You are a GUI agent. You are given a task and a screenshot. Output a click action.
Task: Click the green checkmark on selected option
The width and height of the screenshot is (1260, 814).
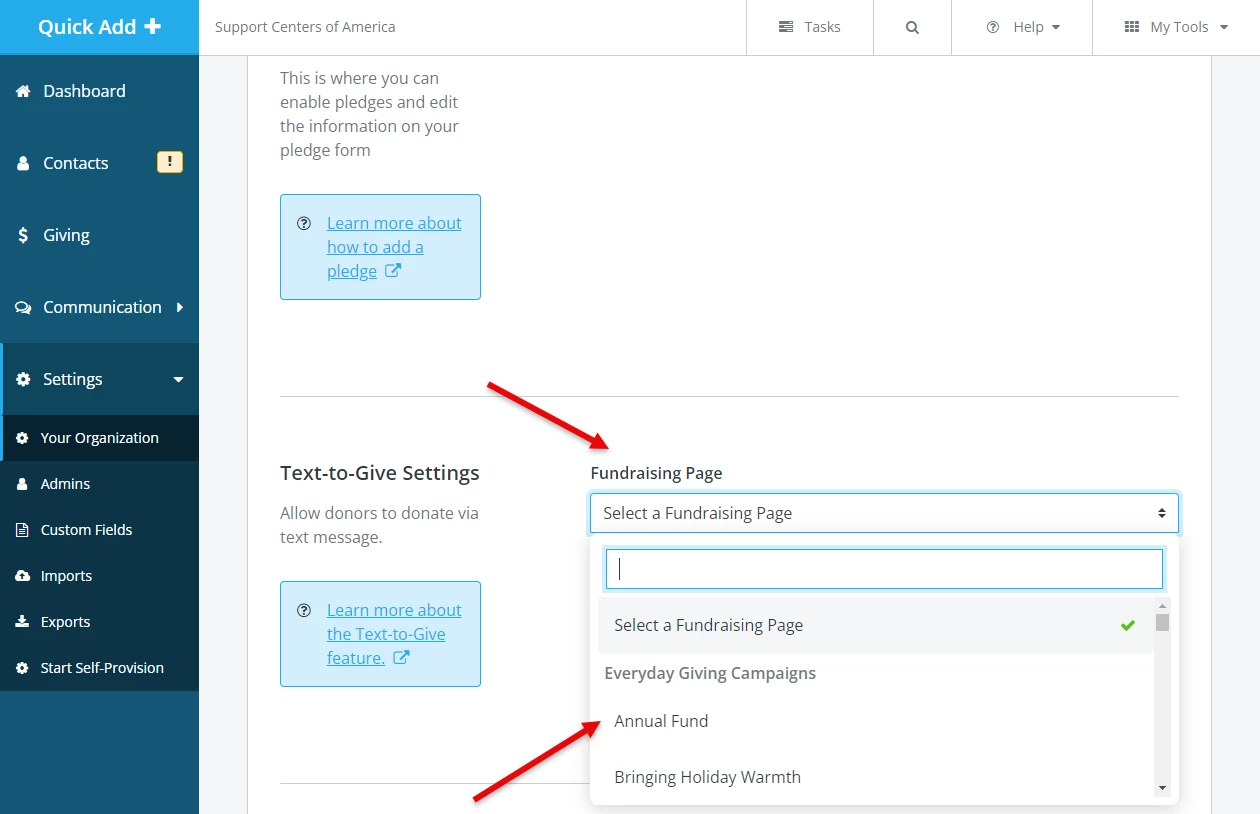(1128, 625)
